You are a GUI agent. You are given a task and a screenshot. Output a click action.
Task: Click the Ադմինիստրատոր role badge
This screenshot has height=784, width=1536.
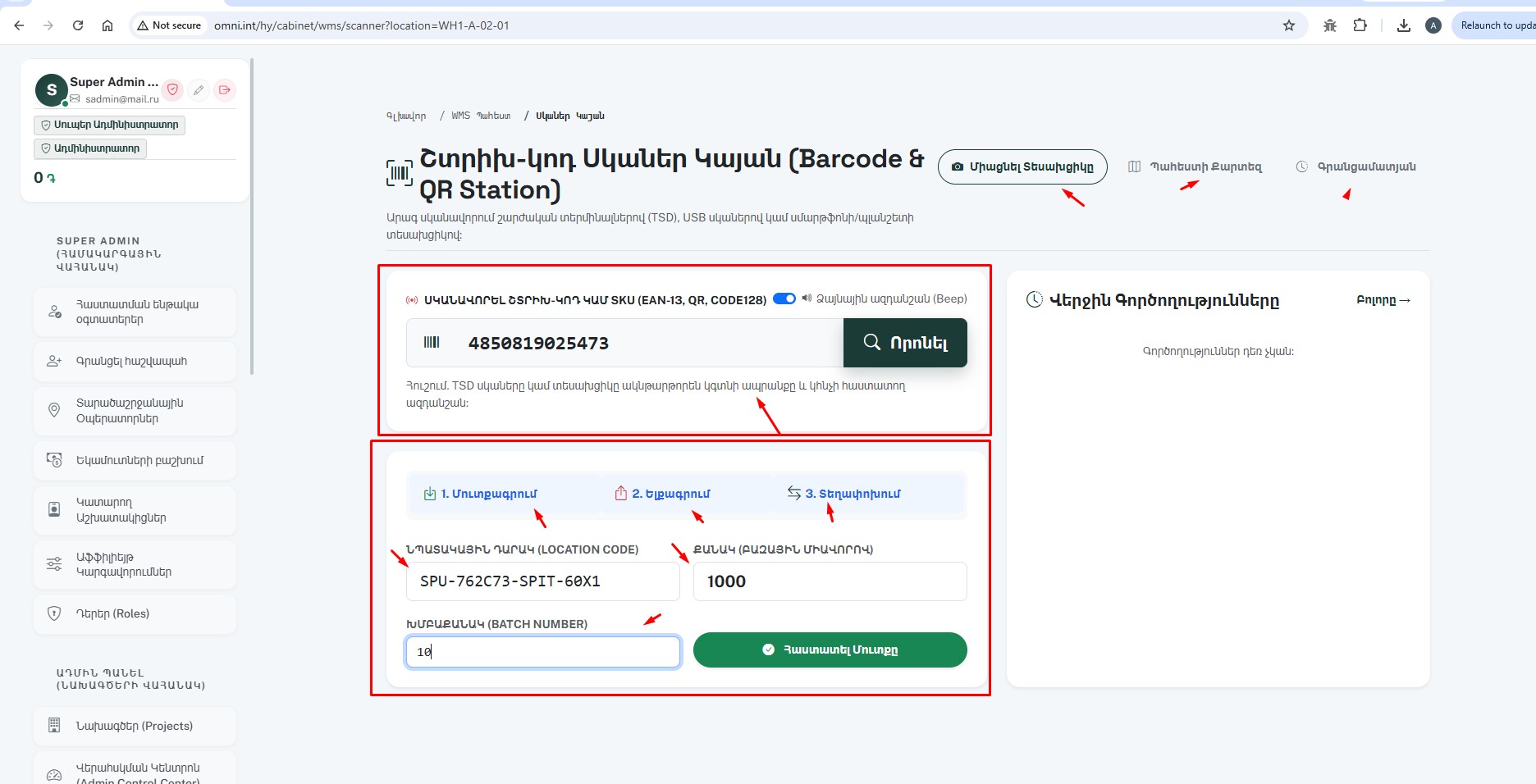90,148
